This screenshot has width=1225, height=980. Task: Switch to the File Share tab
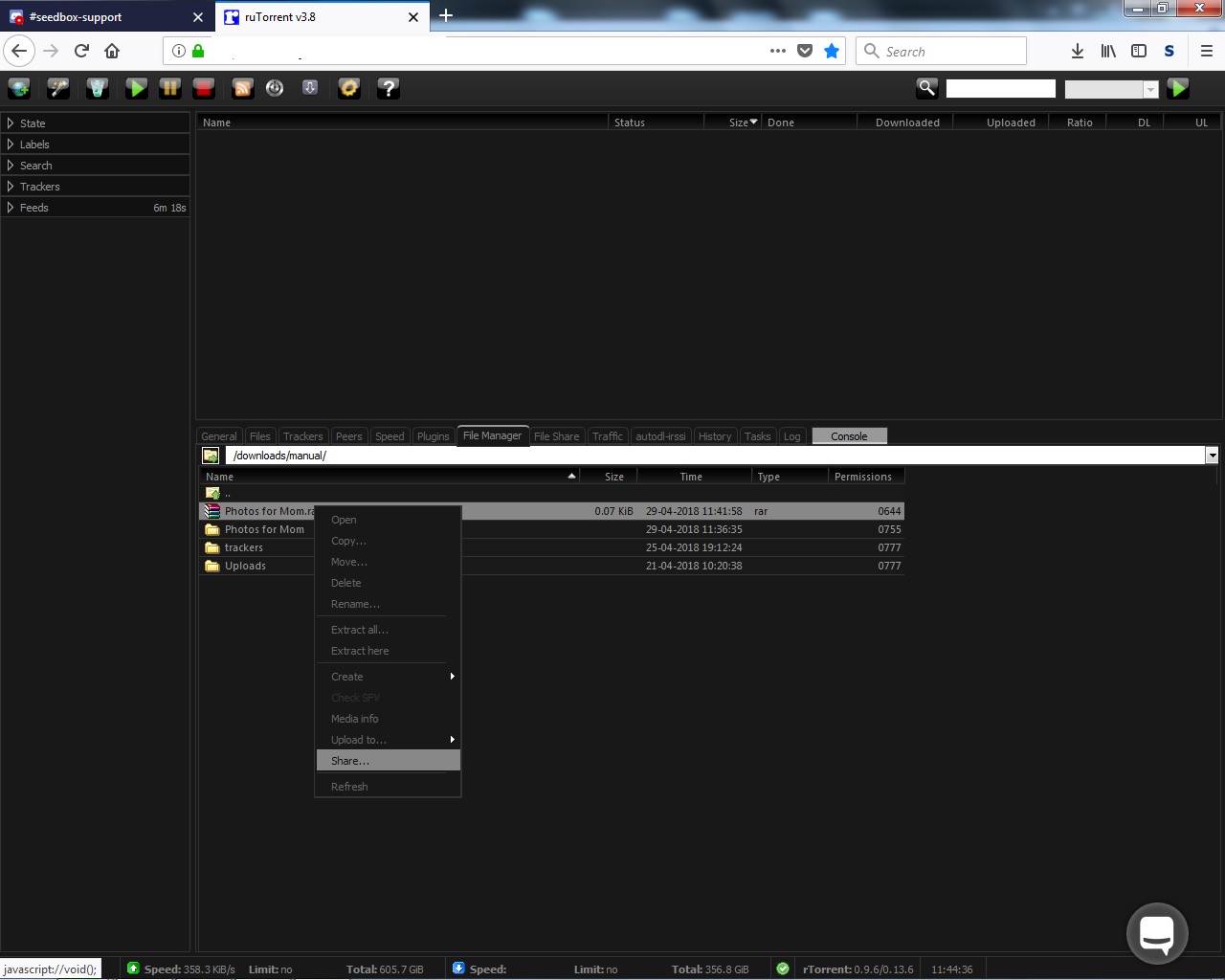(556, 436)
